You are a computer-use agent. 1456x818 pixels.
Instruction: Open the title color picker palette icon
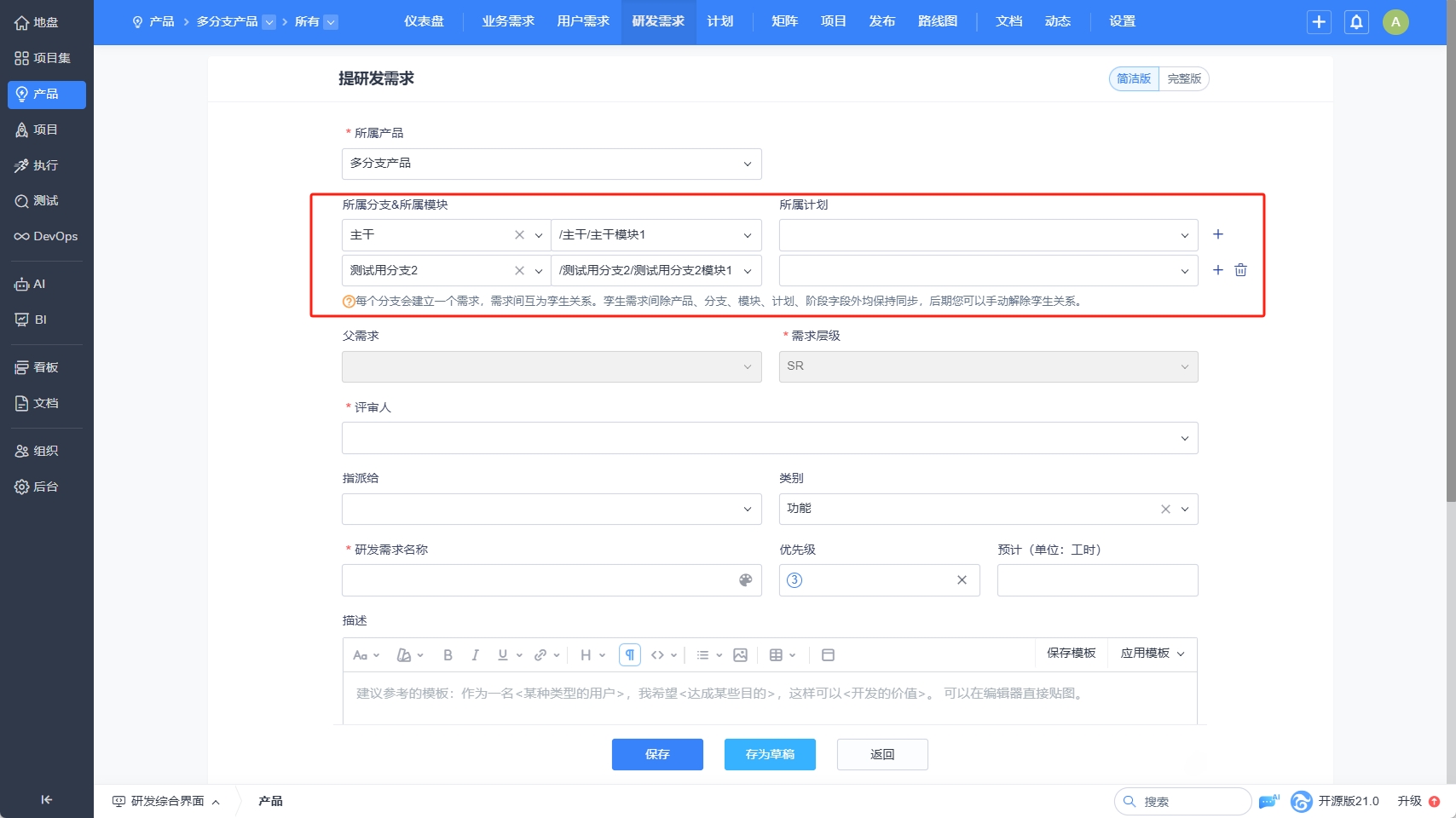click(x=745, y=580)
